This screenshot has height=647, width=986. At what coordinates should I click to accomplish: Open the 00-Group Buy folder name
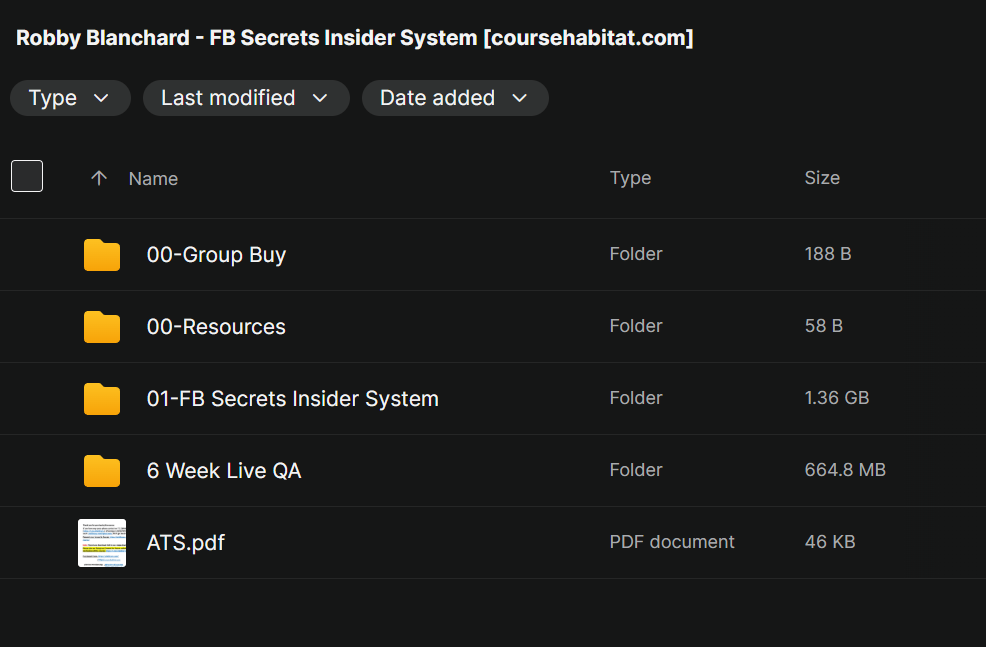216,255
